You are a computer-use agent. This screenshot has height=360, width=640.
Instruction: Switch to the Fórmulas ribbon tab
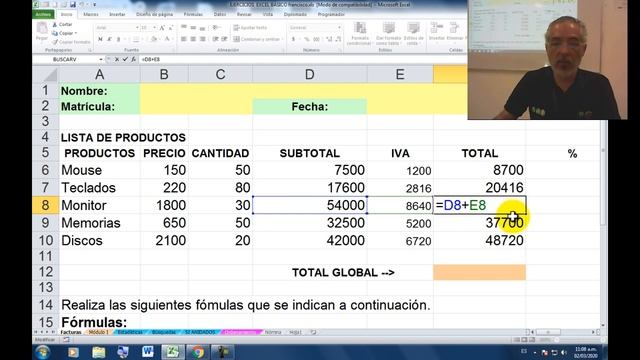tap(193, 14)
